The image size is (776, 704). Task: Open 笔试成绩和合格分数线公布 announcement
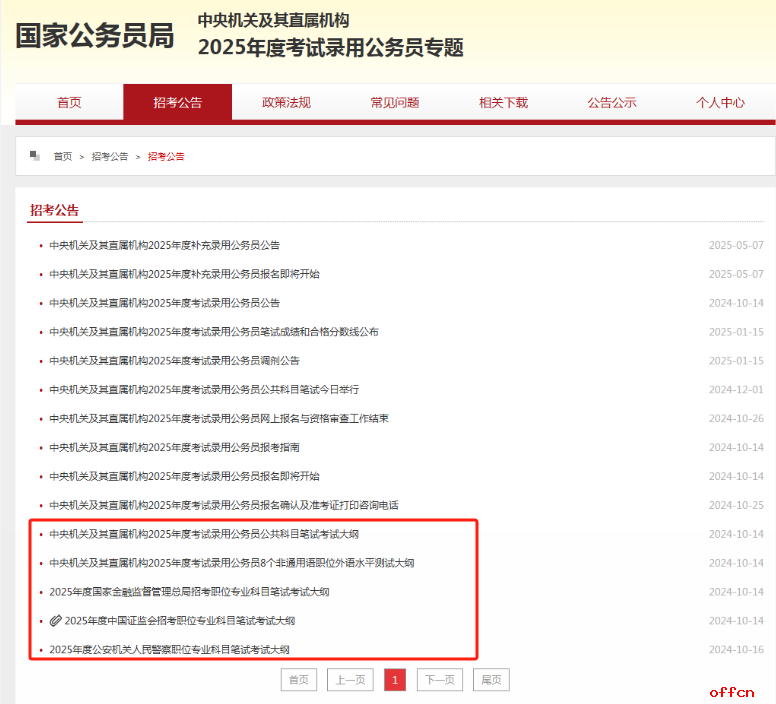coord(214,331)
